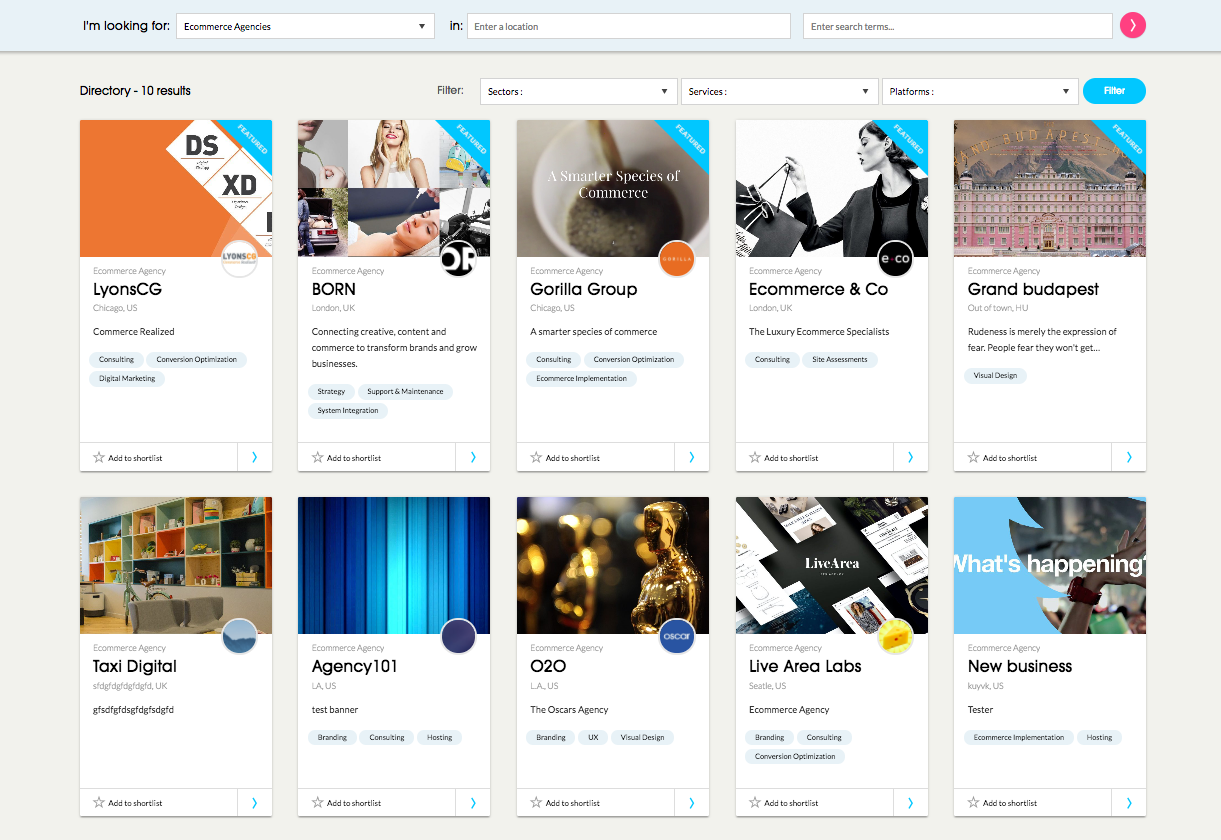Click the O2O oscar round logo
The height and width of the screenshot is (840, 1221).
coord(677,636)
